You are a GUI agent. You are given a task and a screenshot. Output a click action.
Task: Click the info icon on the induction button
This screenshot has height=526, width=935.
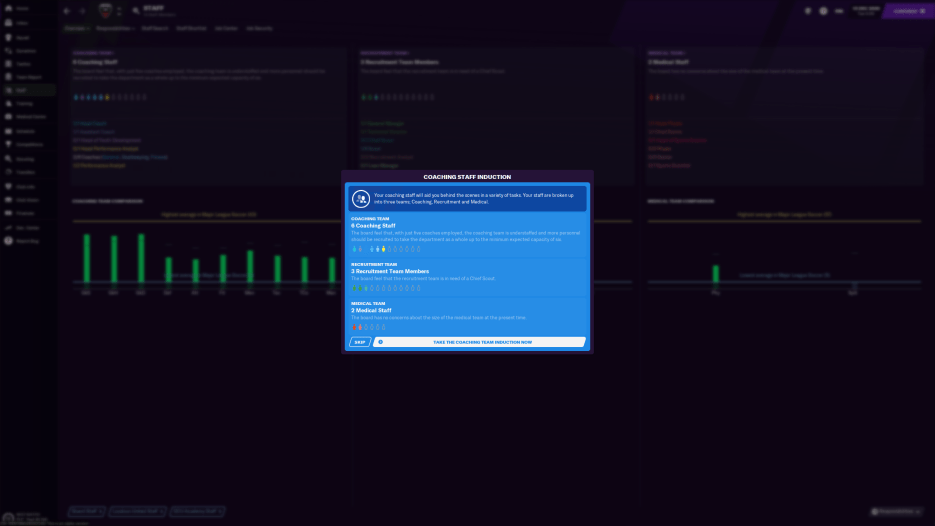pos(380,342)
